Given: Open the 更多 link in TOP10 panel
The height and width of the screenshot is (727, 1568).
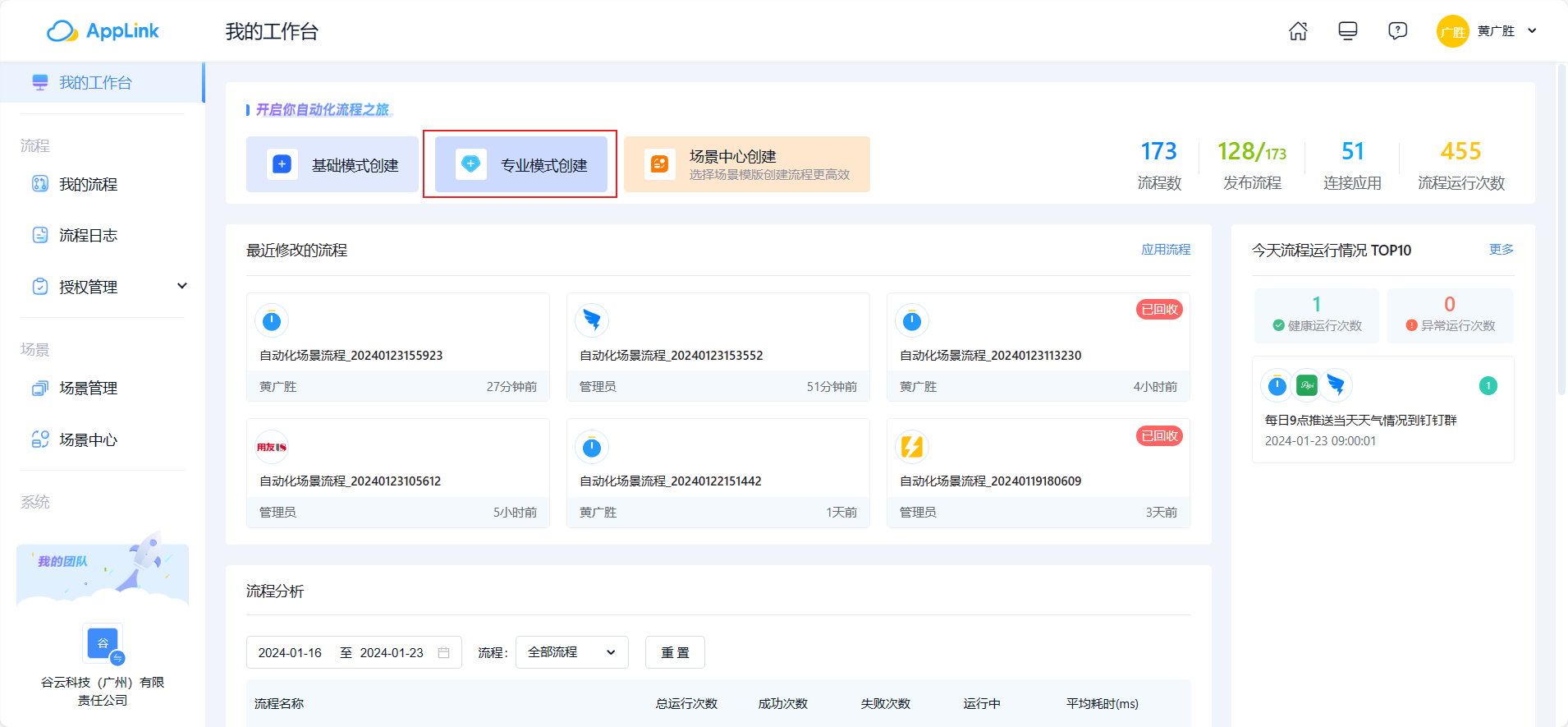Looking at the screenshot, I should pyautogui.click(x=1502, y=249).
